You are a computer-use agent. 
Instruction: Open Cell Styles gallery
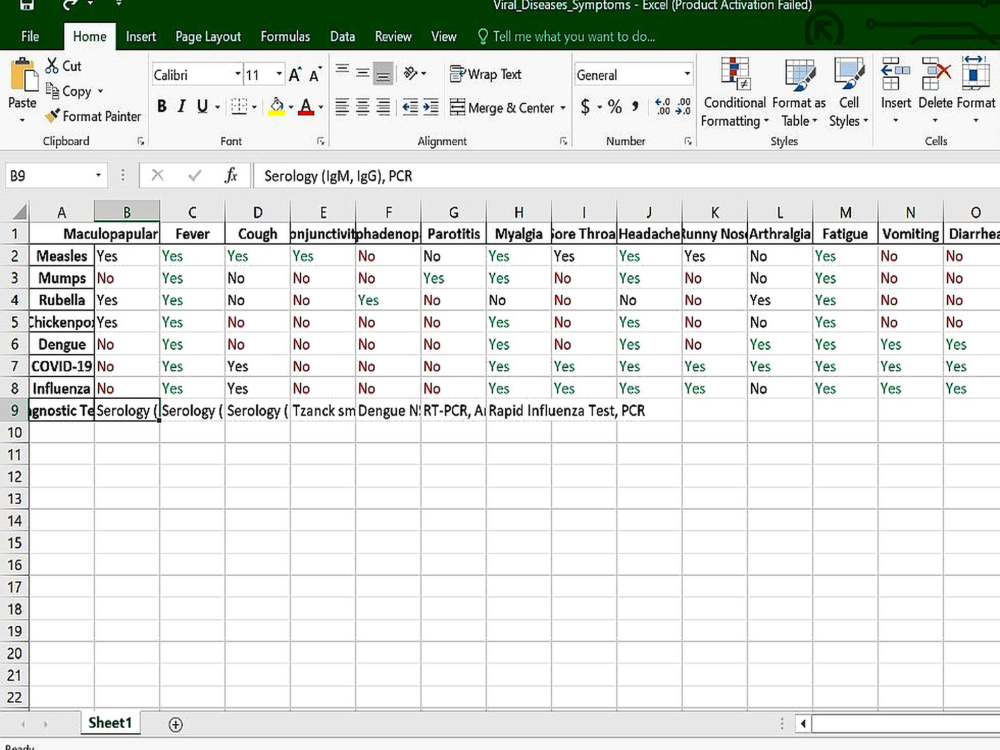[x=849, y=92]
